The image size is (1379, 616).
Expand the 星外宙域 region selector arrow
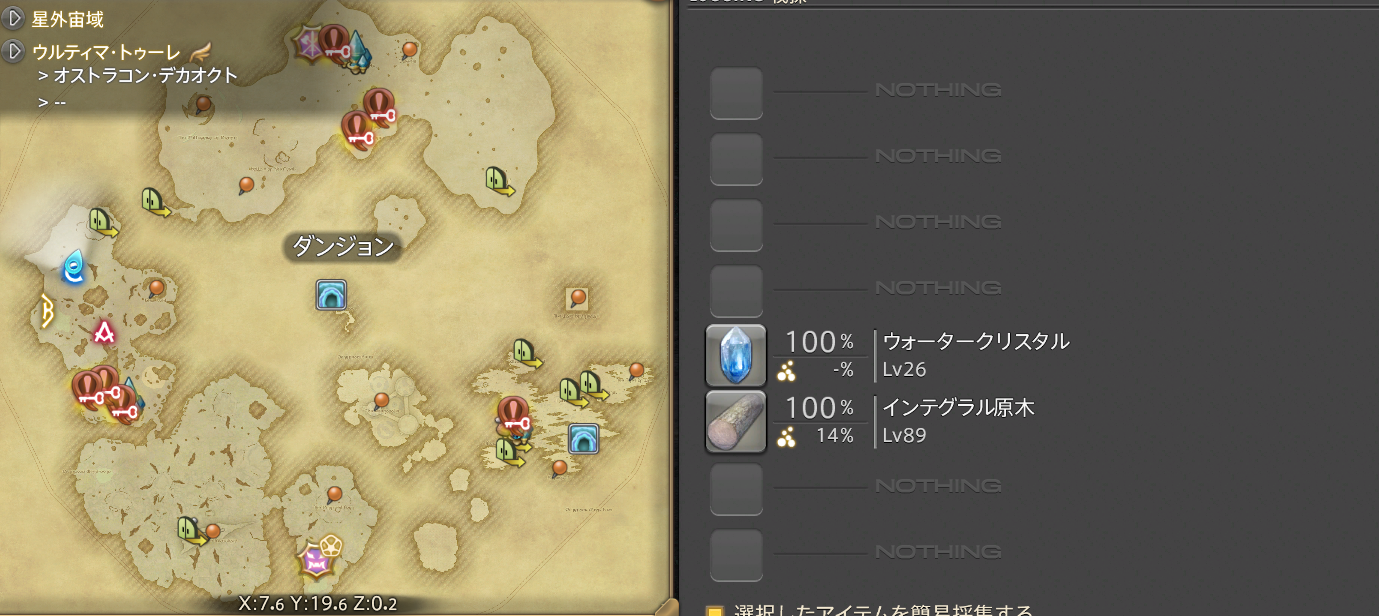click(x=14, y=19)
